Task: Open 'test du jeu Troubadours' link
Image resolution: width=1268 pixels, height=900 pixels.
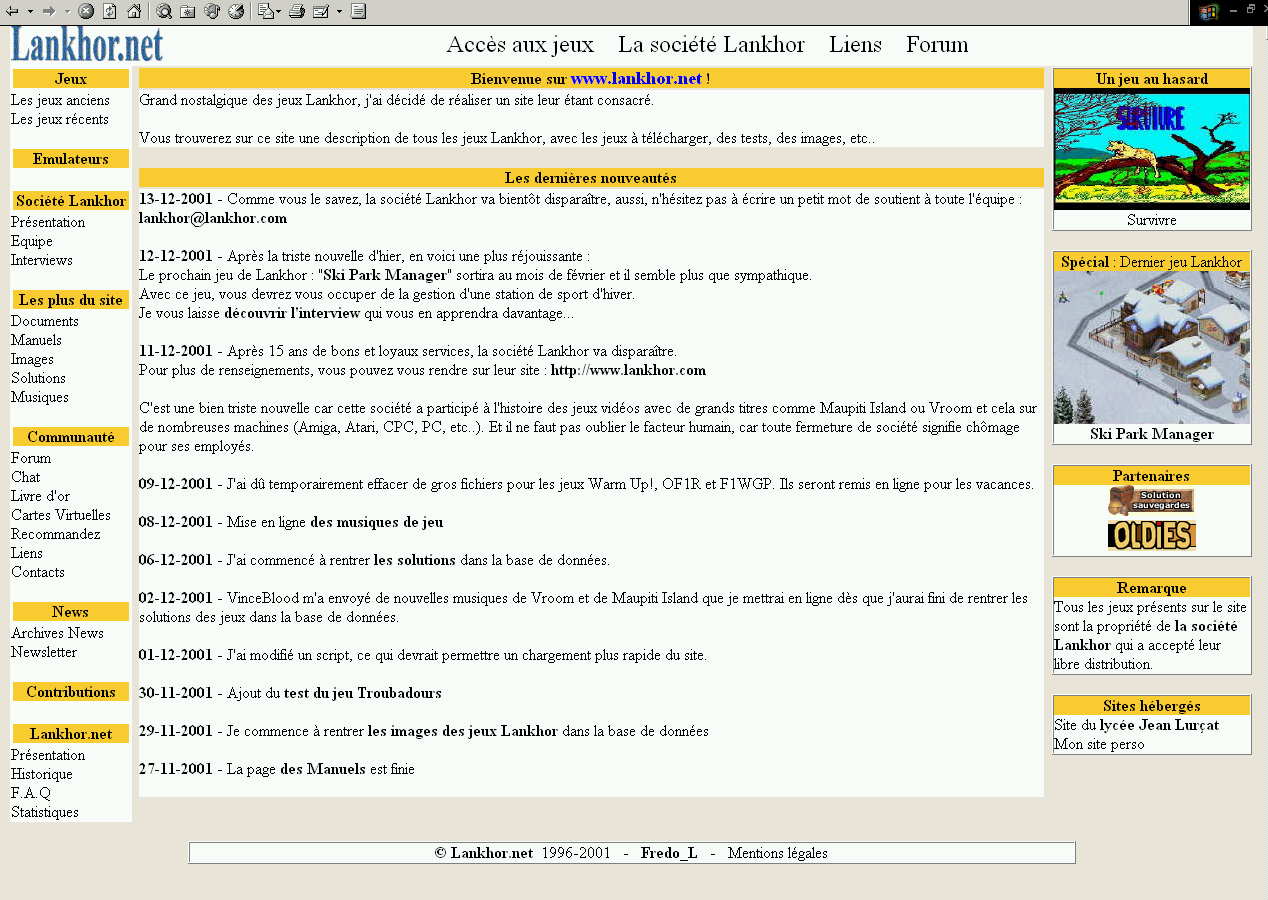Action: point(363,693)
